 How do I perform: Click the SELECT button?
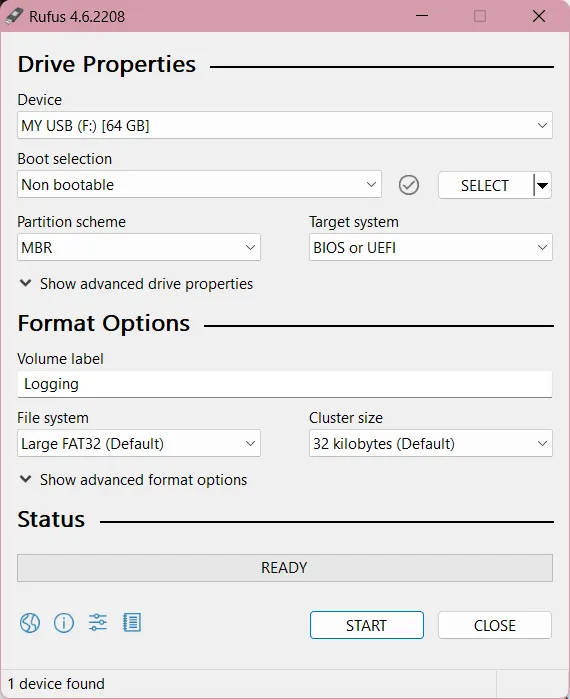tap(486, 185)
